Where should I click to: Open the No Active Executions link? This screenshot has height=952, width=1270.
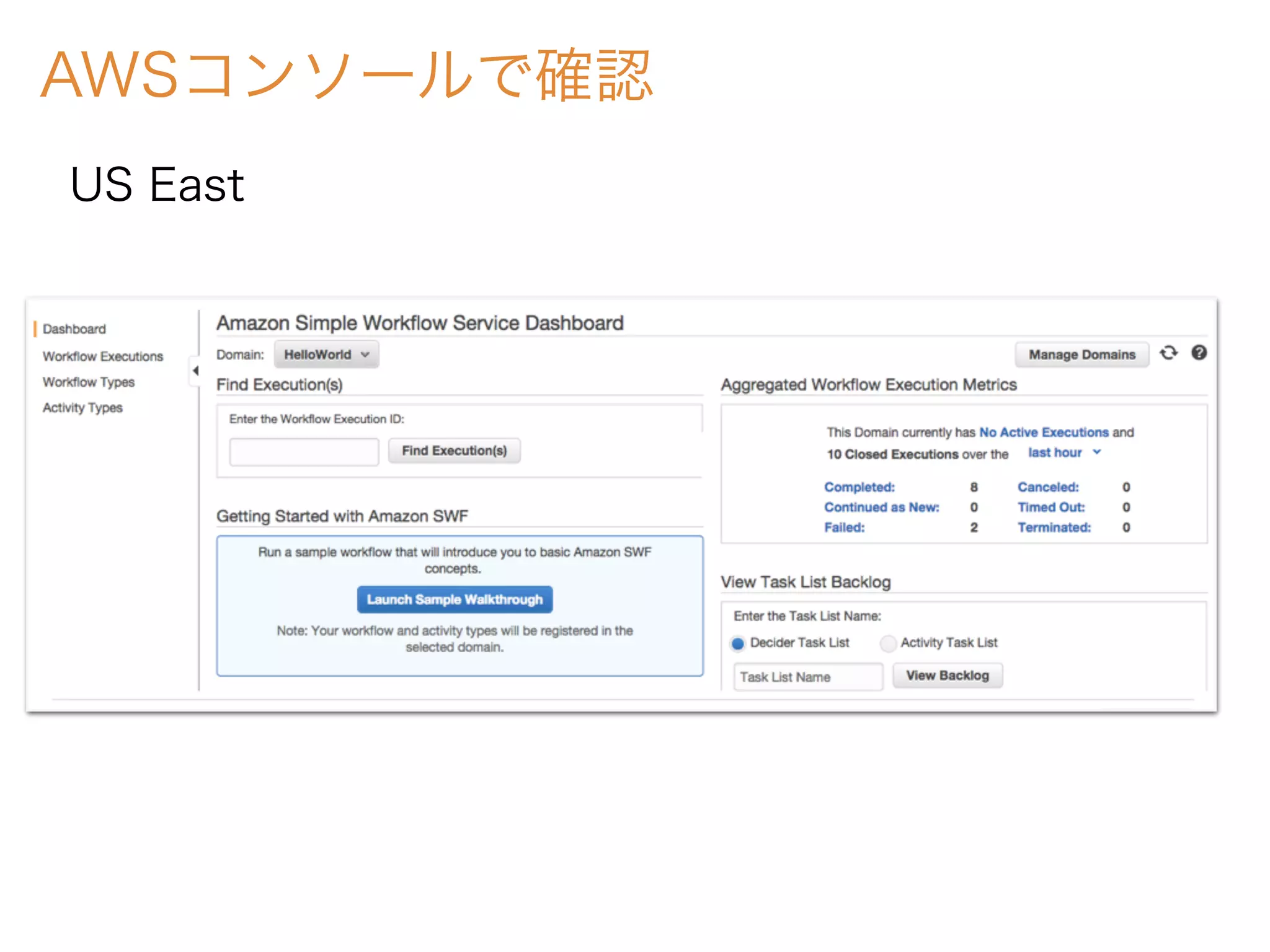(1044, 432)
